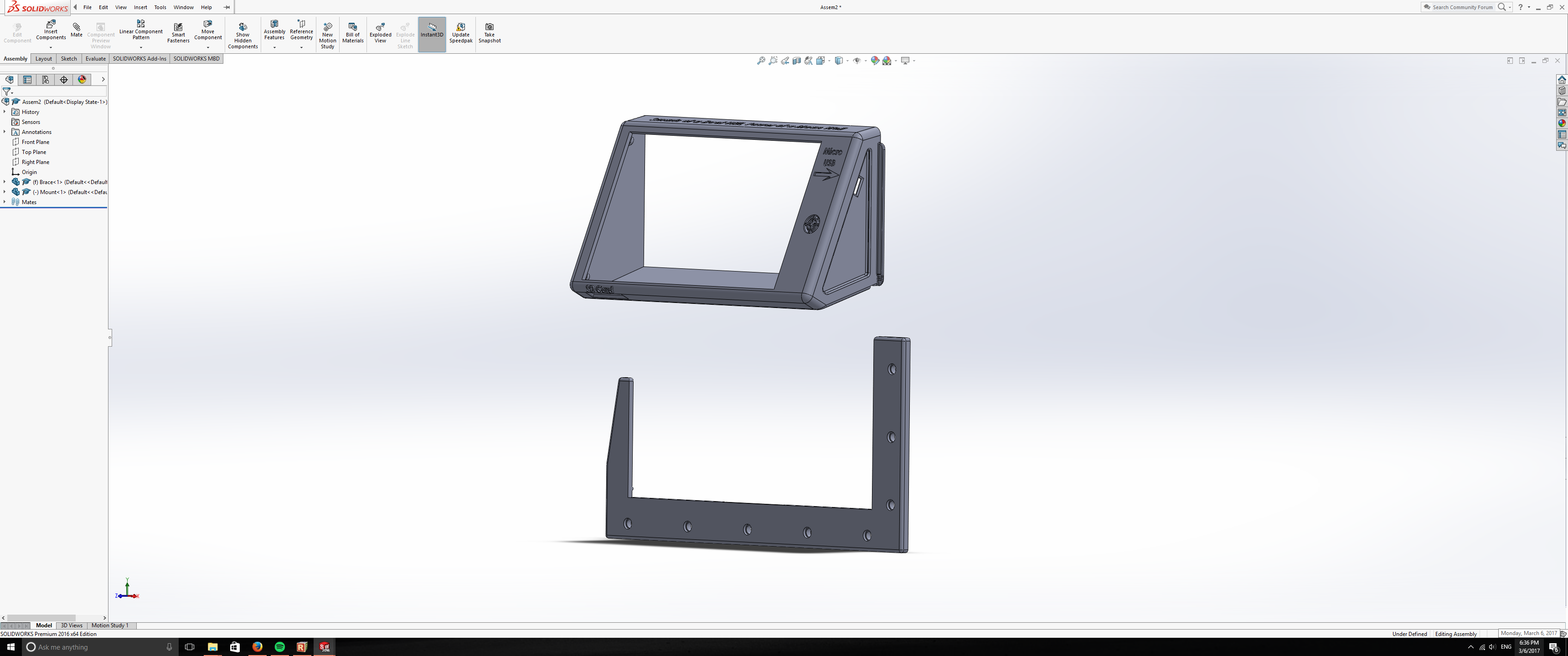Open Insert Components dropdown arrow
Image resolution: width=1568 pixels, height=656 pixels.
pyautogui.click(x=51, y=47)
